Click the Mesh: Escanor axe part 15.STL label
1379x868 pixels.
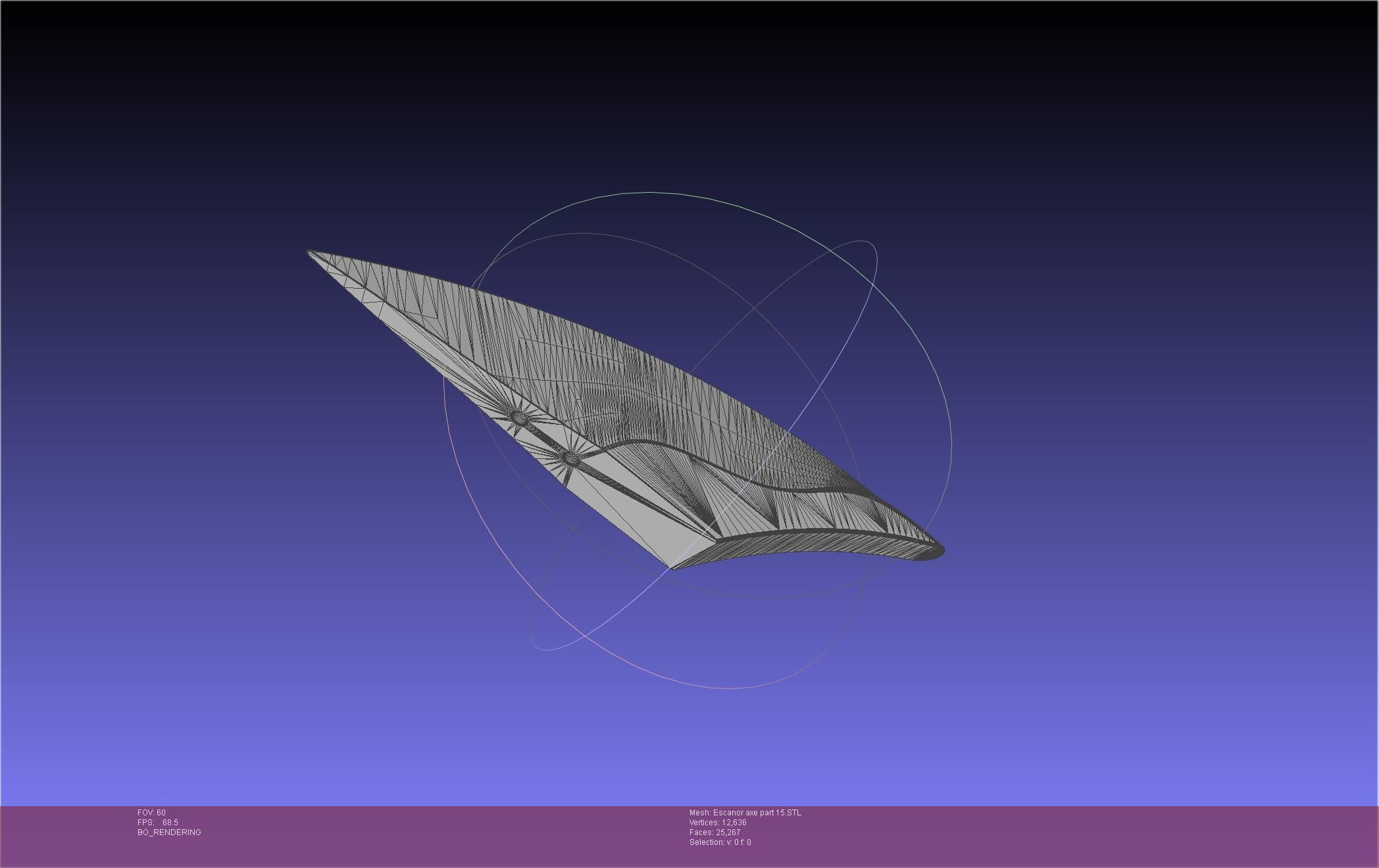coord(745,813)
